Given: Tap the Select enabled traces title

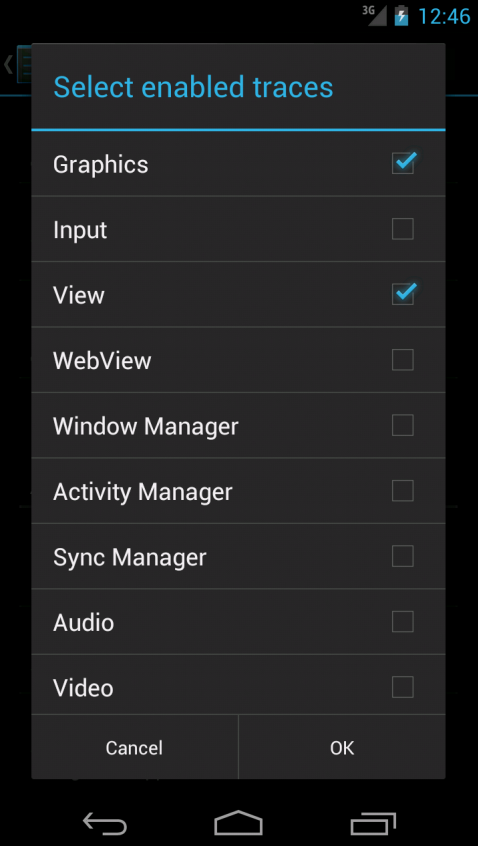Looking at the screenshot, I should 193,87.
